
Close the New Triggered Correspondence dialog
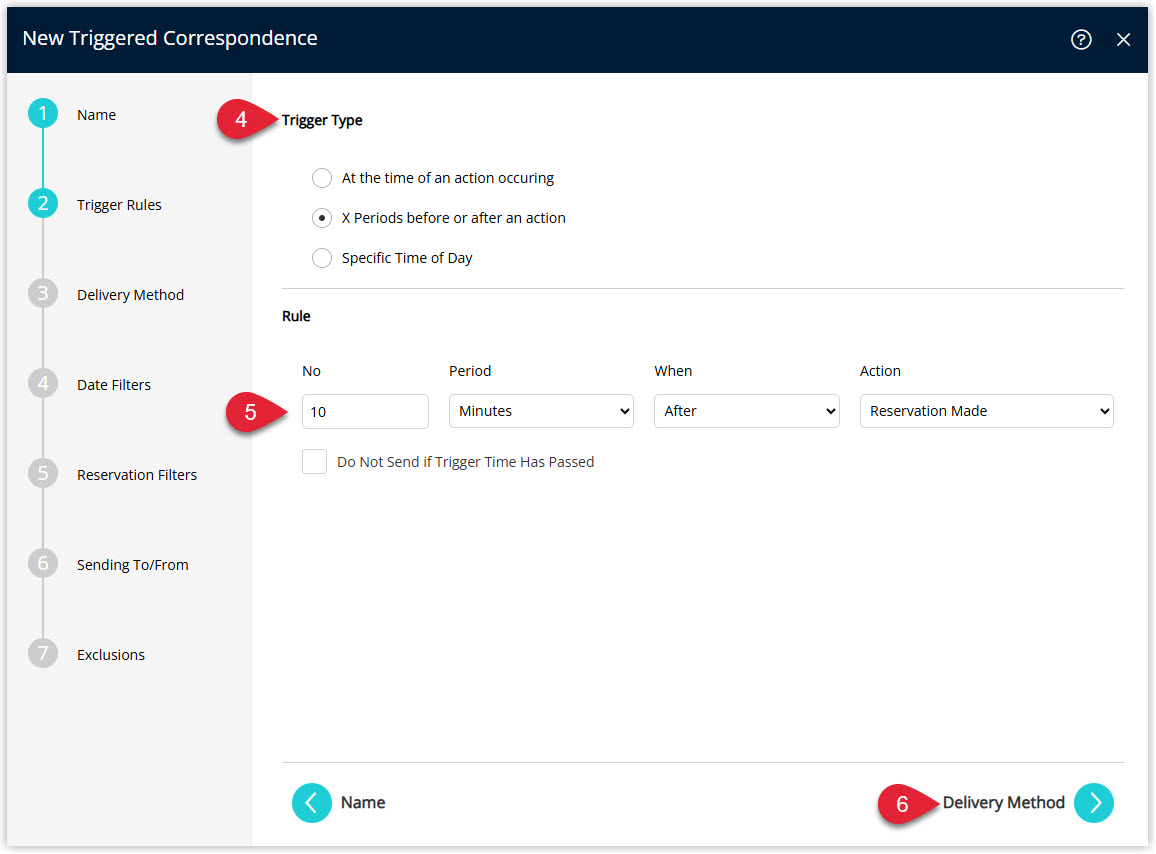click(1123, 40)
